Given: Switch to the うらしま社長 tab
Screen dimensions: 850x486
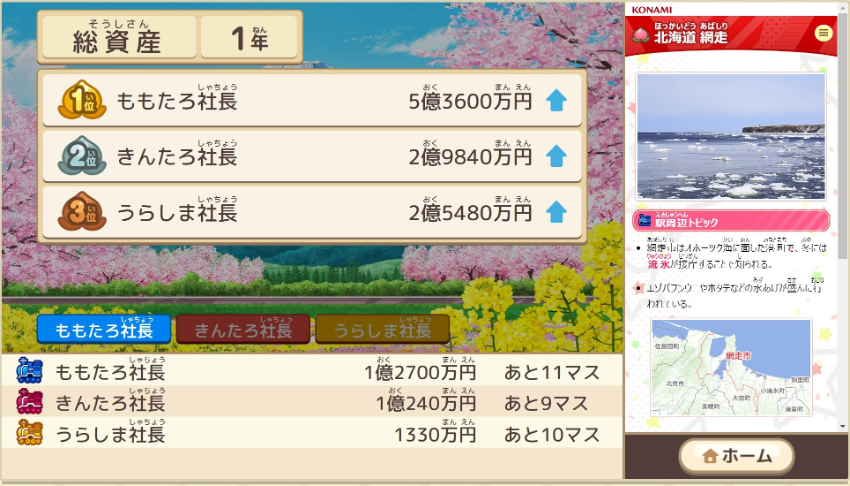Looking at the screenshot, I should click(x=382, y=329).
